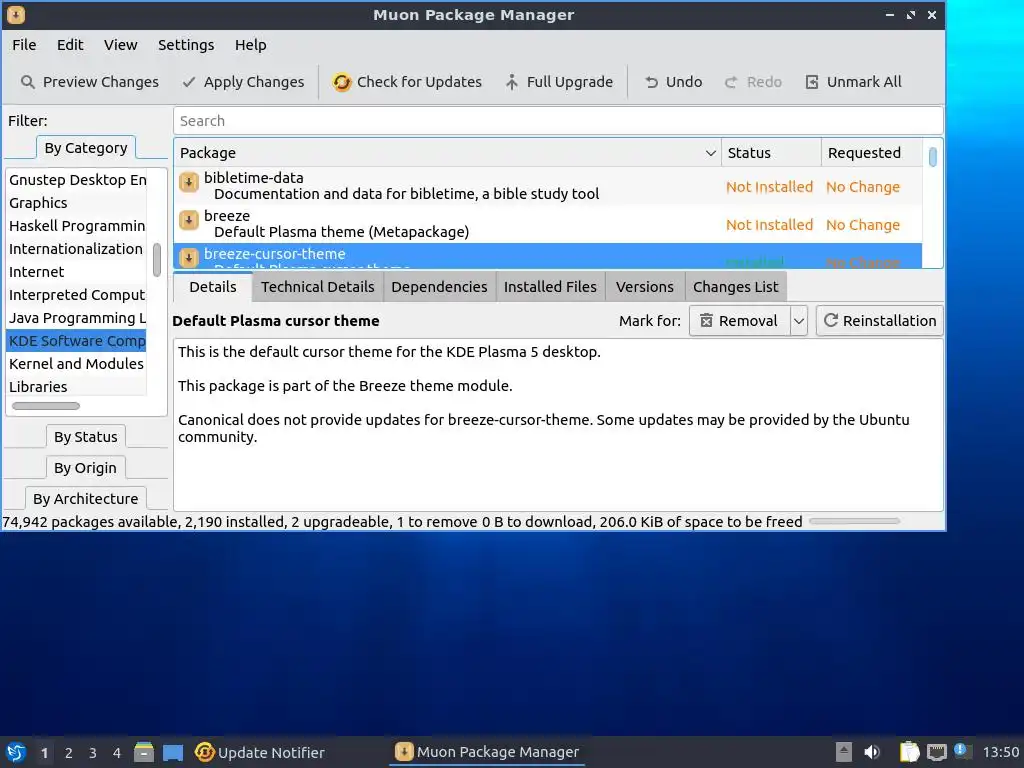The height and width of the screenshot is (768, 1024).
Task: Select the Haskell Programming category
Action: click(x=76, y=226)
